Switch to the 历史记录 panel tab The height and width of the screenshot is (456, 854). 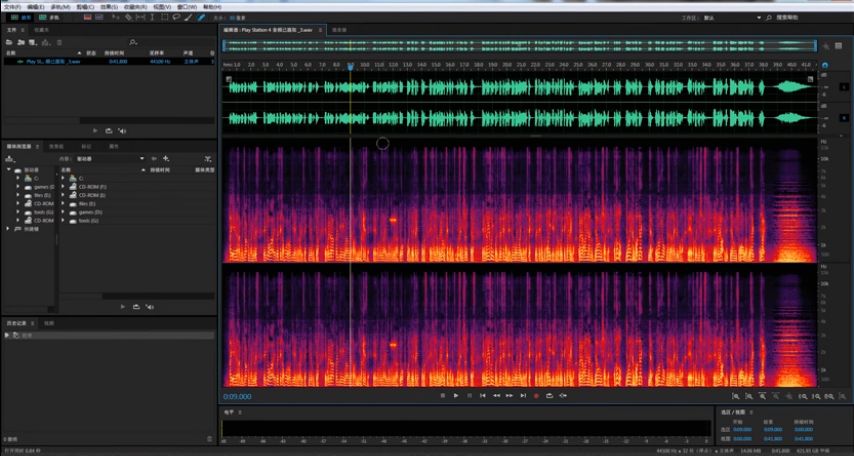17,324
